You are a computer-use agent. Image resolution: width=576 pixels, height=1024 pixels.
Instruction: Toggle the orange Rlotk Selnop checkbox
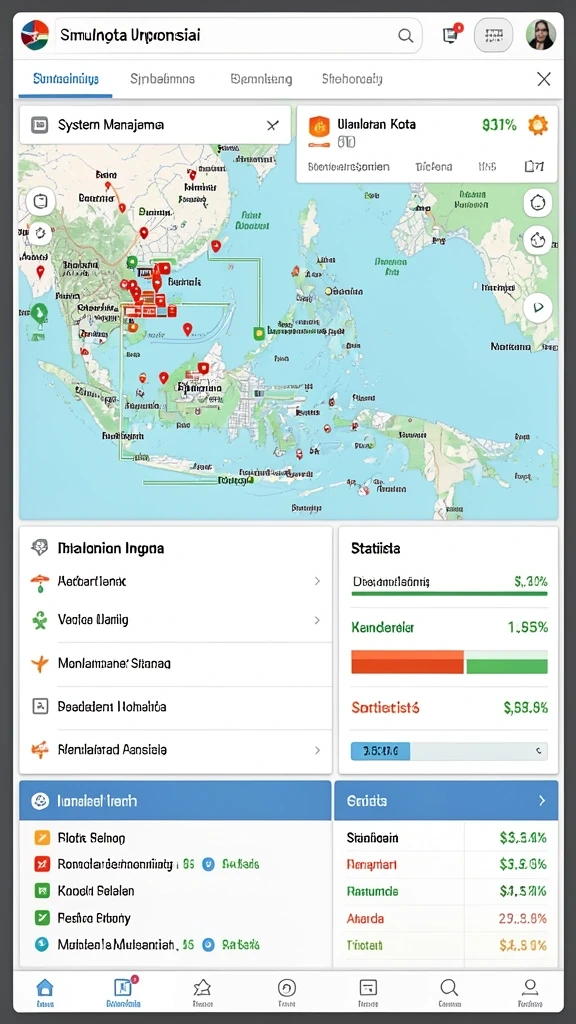coord(41,837)
